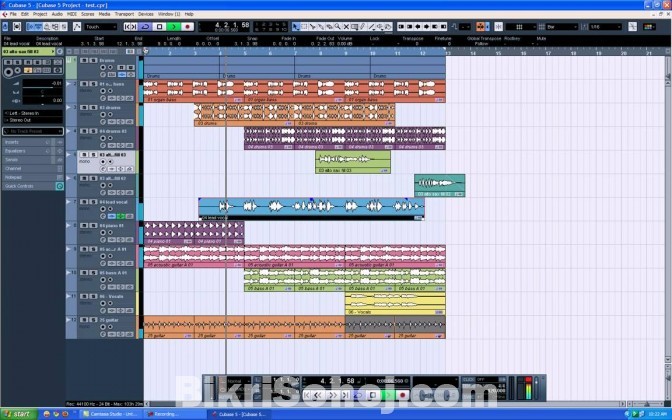This screenshot has width=672, height=420.
Task: Open the Project menu
Action: pyautogui.click(x=40, y=14)
